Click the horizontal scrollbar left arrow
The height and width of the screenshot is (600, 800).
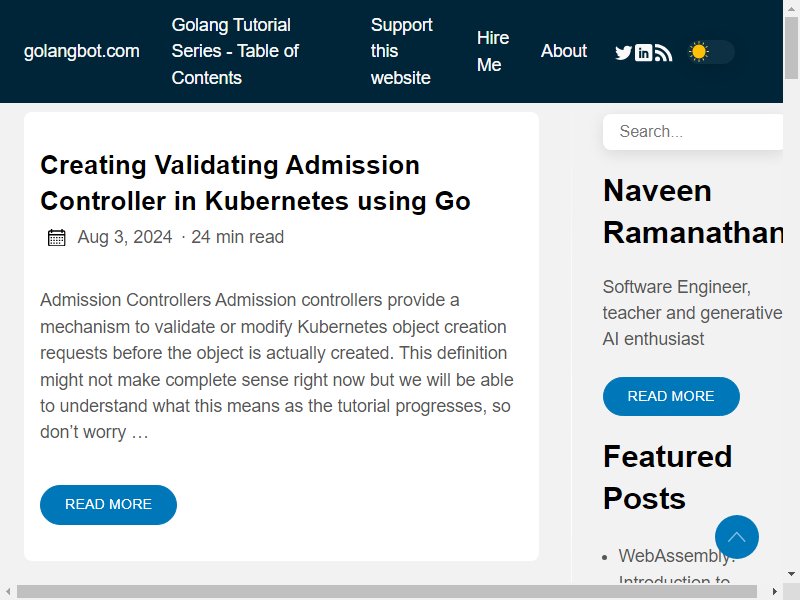click(x=8, y=591)
